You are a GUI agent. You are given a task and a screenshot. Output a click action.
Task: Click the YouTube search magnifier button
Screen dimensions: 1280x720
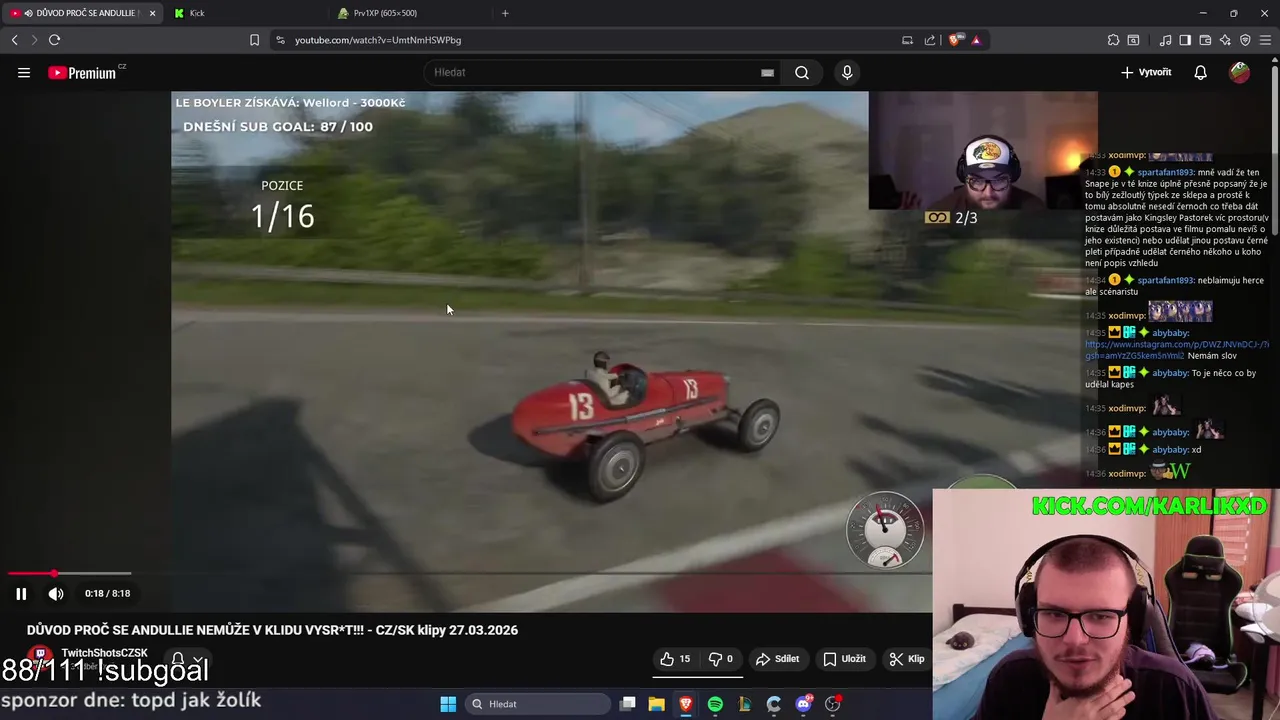[x=802, y=72]
